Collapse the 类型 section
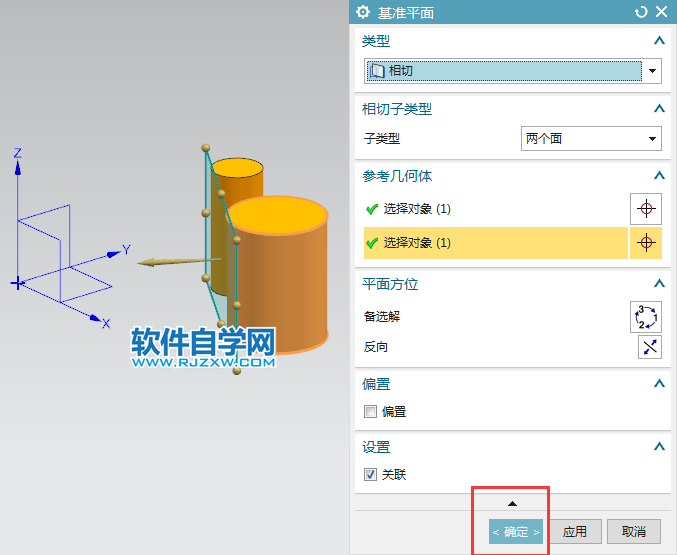 (x=659, y=41)
